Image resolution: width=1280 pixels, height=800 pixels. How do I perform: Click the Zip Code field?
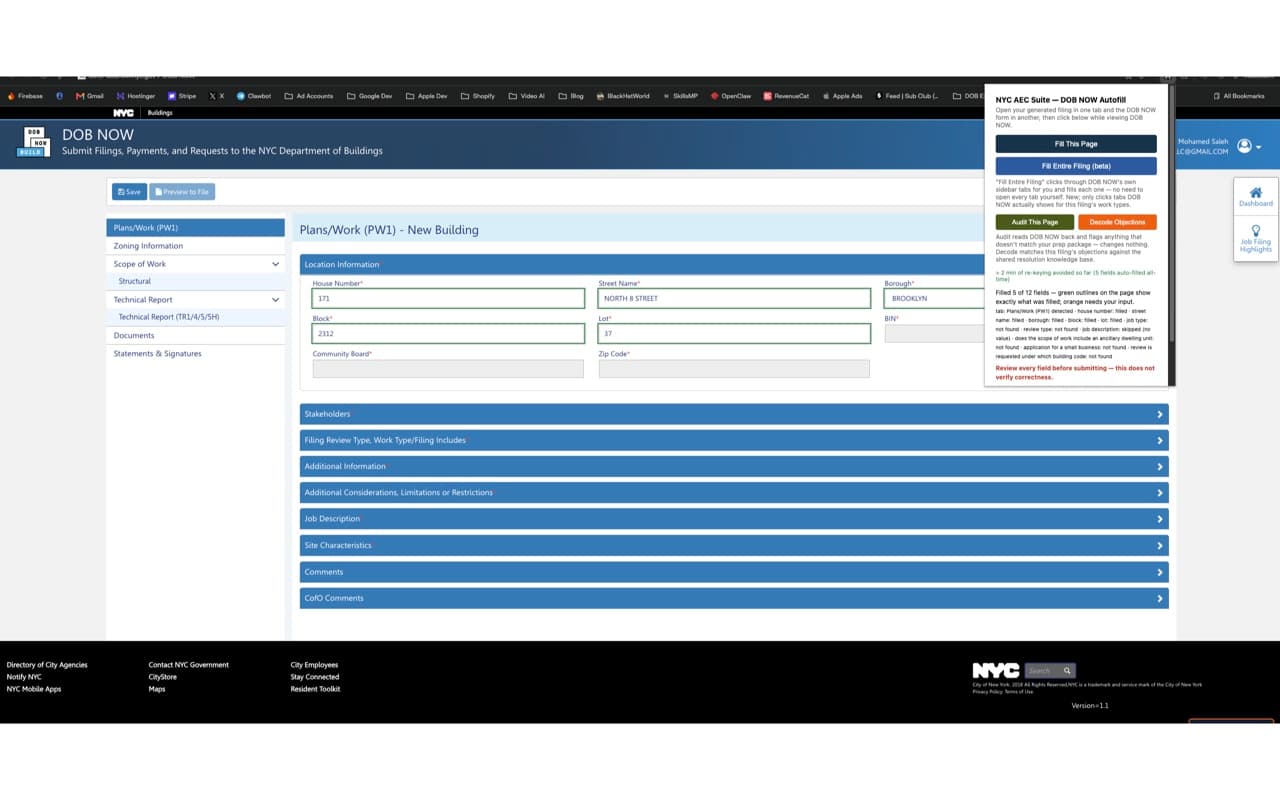pyautogui.click(x=734, y=368)
